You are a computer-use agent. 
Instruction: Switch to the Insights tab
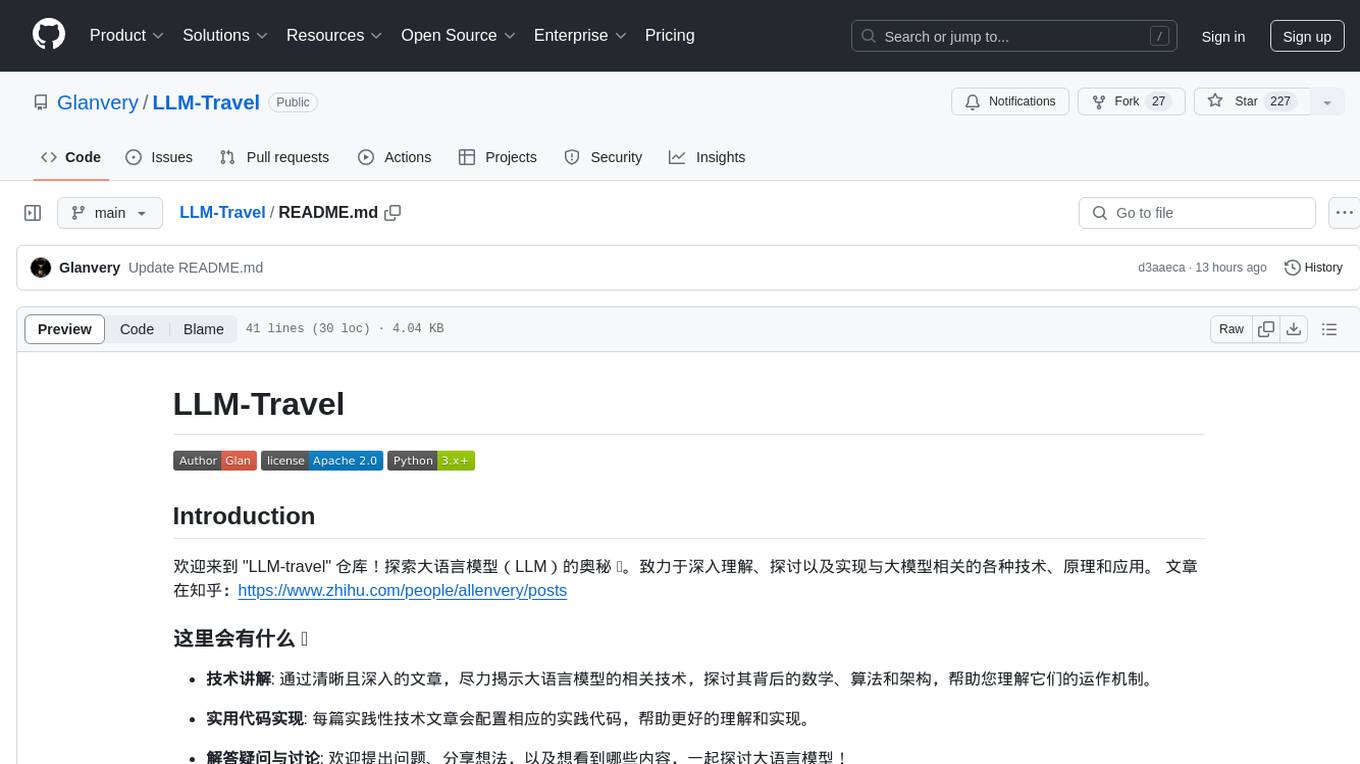[707, 157]
